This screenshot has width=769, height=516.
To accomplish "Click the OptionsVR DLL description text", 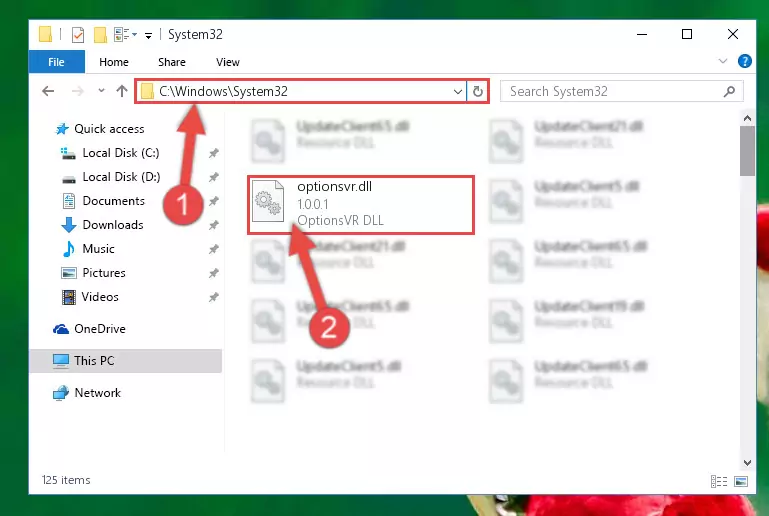I will point(340,221).
